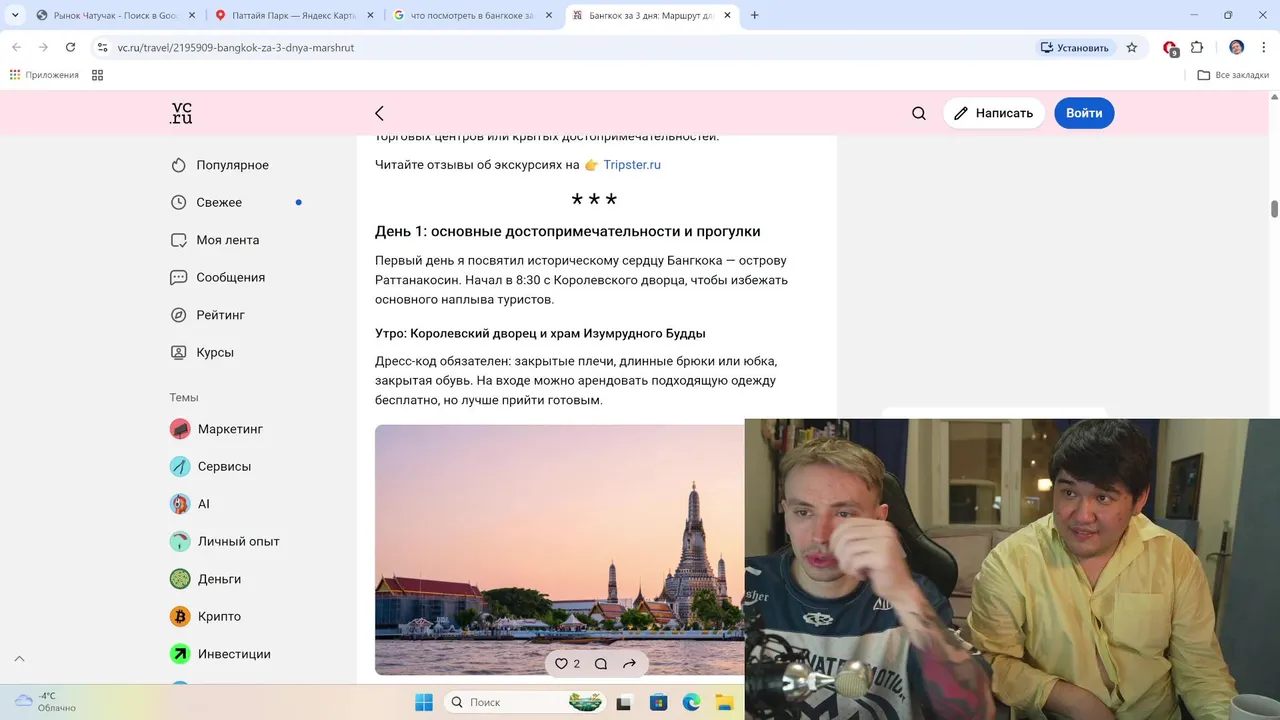1280x720 pixels.
Task: Click the Написать button
Action: 994,113
